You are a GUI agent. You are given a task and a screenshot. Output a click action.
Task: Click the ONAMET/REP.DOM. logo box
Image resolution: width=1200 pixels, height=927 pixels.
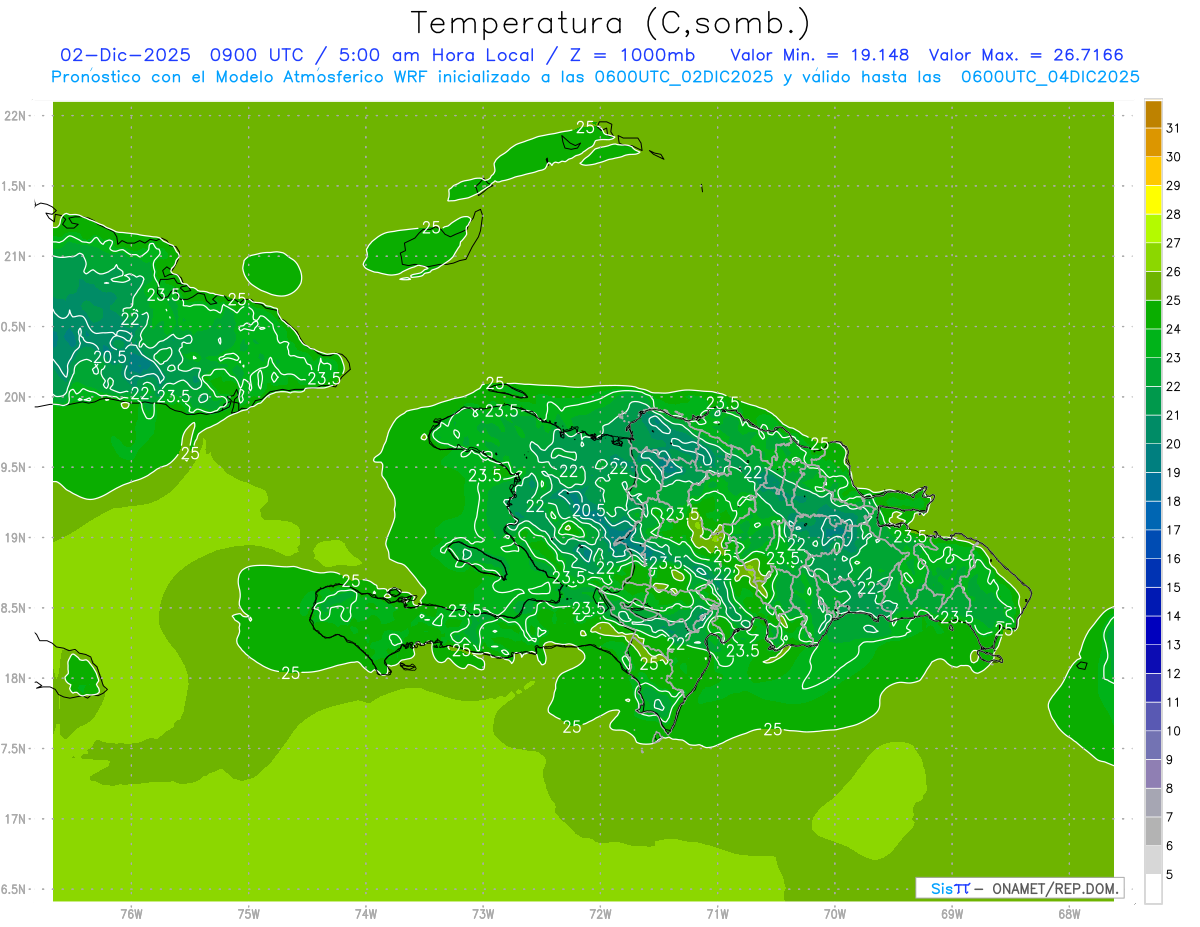tap(1019, 888)
